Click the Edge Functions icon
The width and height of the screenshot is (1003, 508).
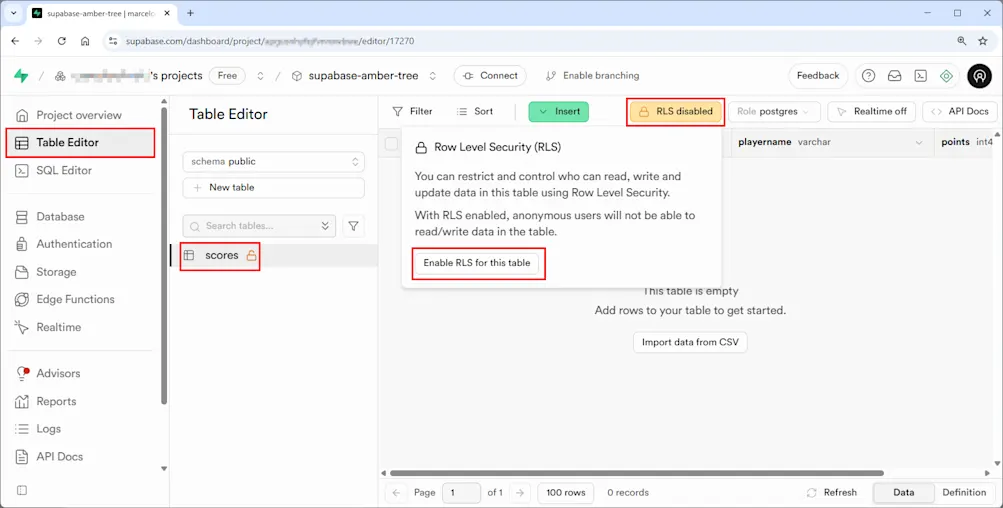click(x=22, y=299)
